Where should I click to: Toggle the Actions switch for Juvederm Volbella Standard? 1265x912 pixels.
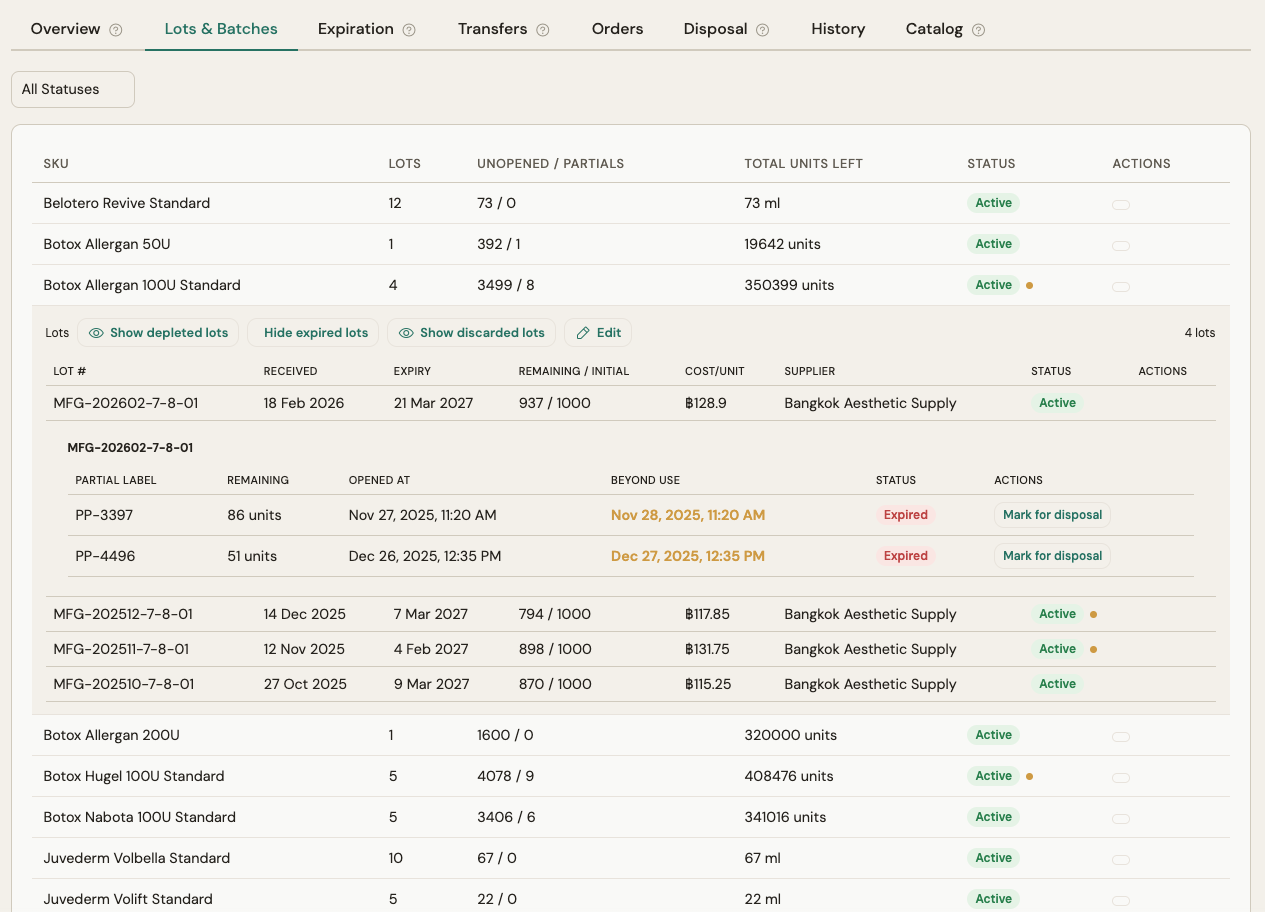click(x=1121, y=858)
